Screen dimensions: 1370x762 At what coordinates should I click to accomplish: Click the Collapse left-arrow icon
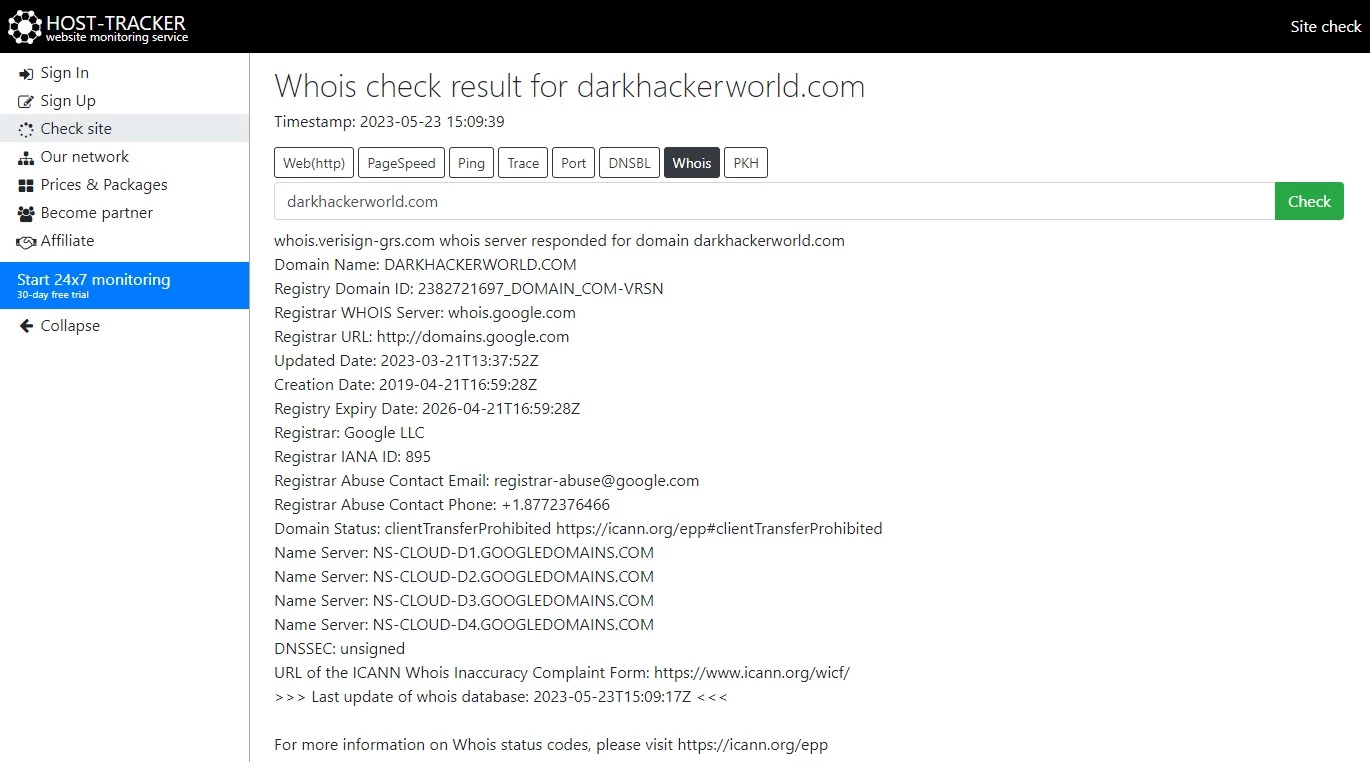[x=26, y=326]
